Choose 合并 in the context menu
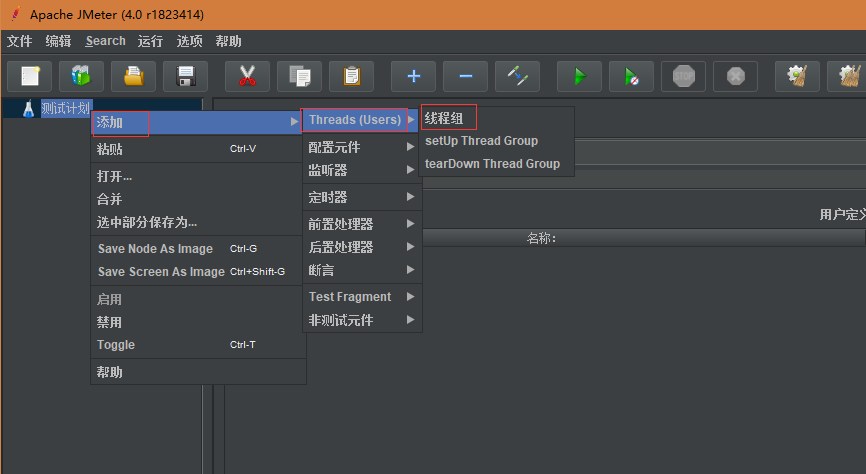The width and height of the screenshot is (866, 474). point(197,199)
